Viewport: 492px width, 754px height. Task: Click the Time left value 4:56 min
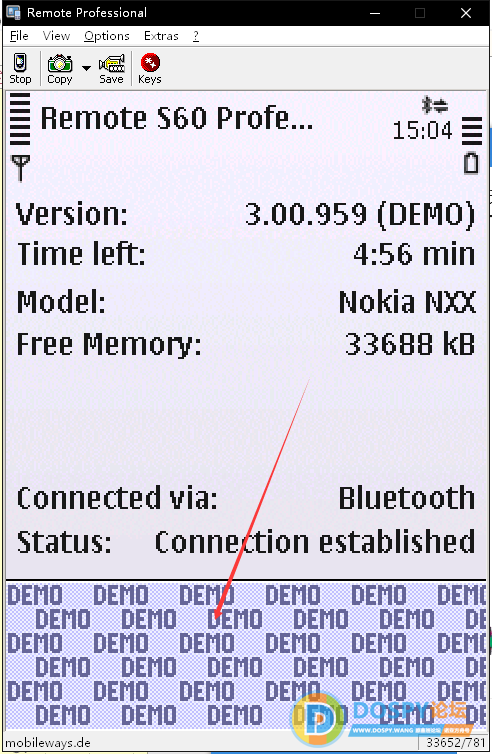[414, 254]
